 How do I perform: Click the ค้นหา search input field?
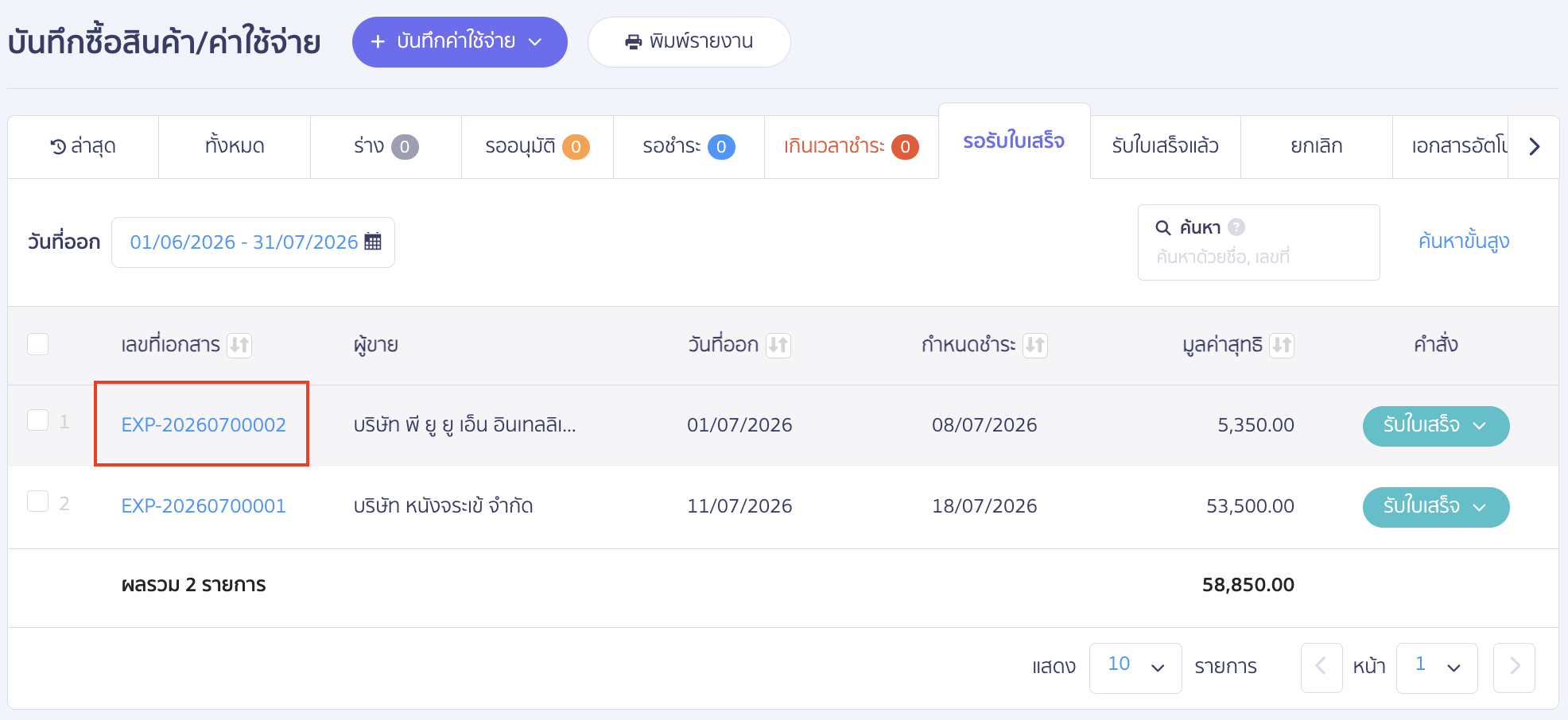tap(1259, 242)
